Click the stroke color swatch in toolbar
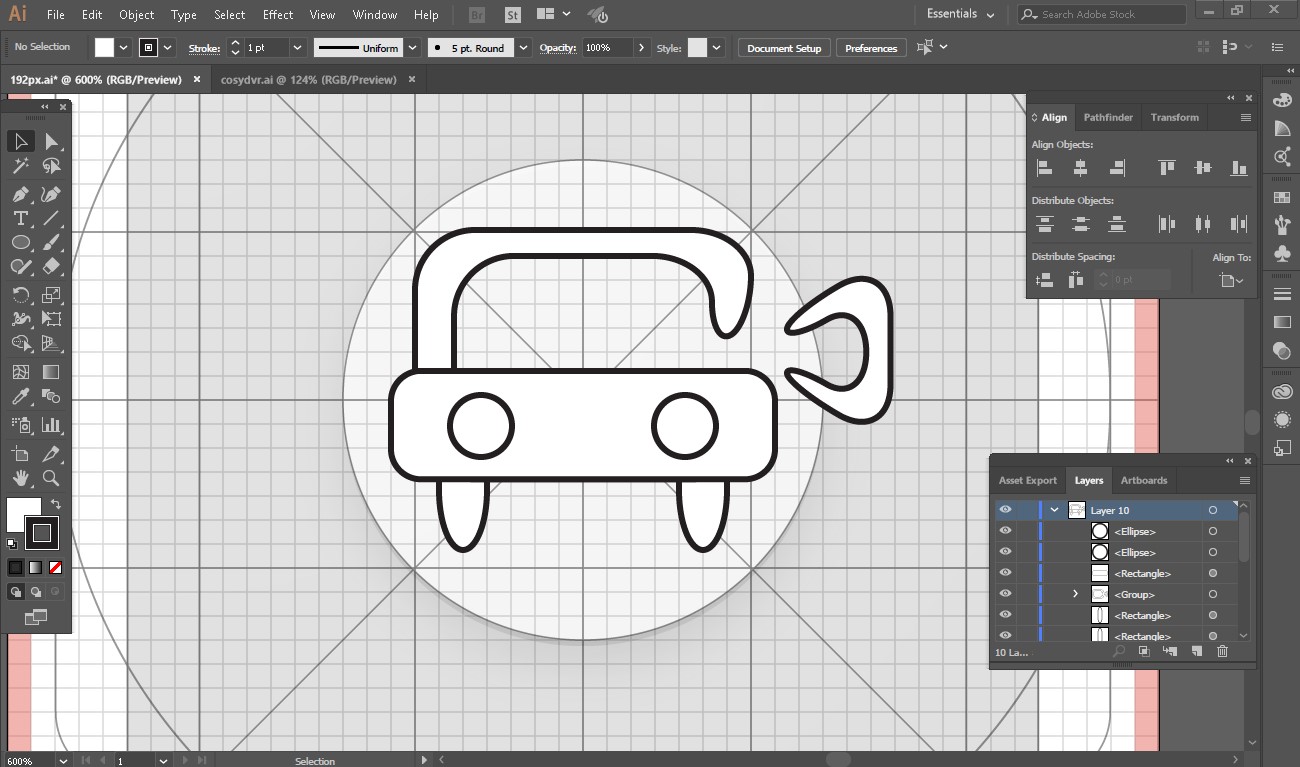This screenshot has width=1300, height=767. click(x=42, y=533)
